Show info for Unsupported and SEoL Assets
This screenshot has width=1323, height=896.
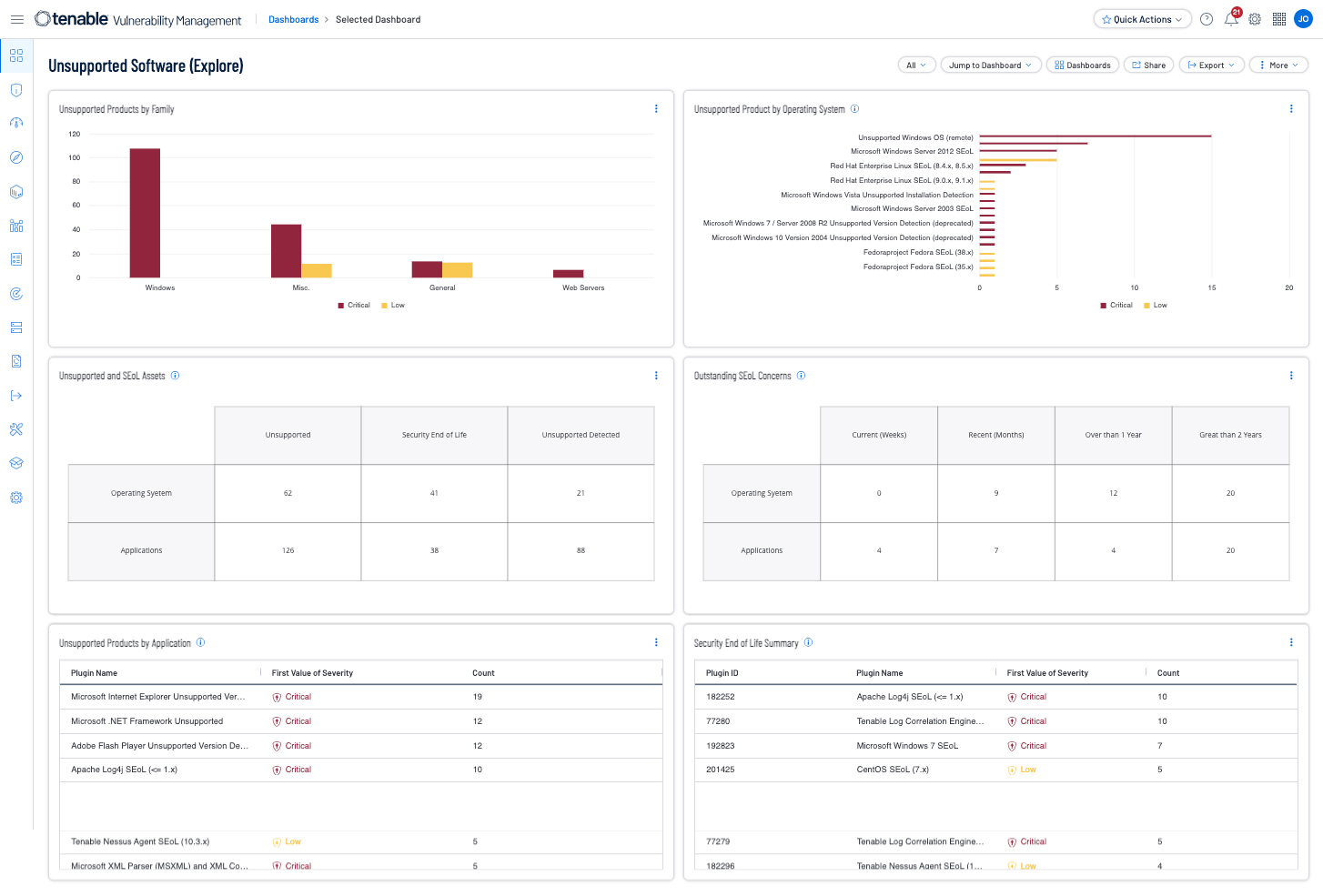click(176, 376)
